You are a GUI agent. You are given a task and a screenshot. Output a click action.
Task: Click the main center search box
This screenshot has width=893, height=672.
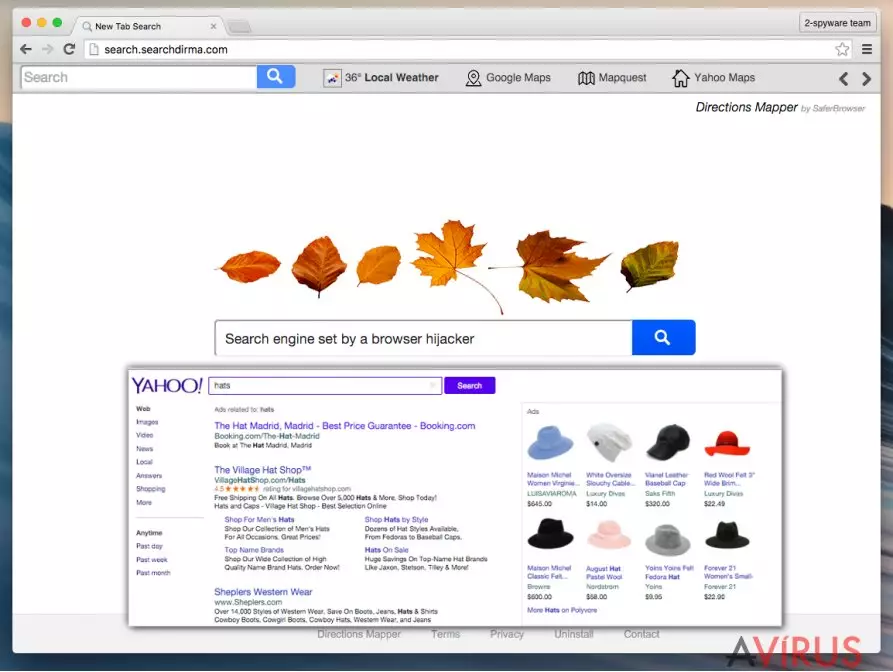tap(423, 338)
